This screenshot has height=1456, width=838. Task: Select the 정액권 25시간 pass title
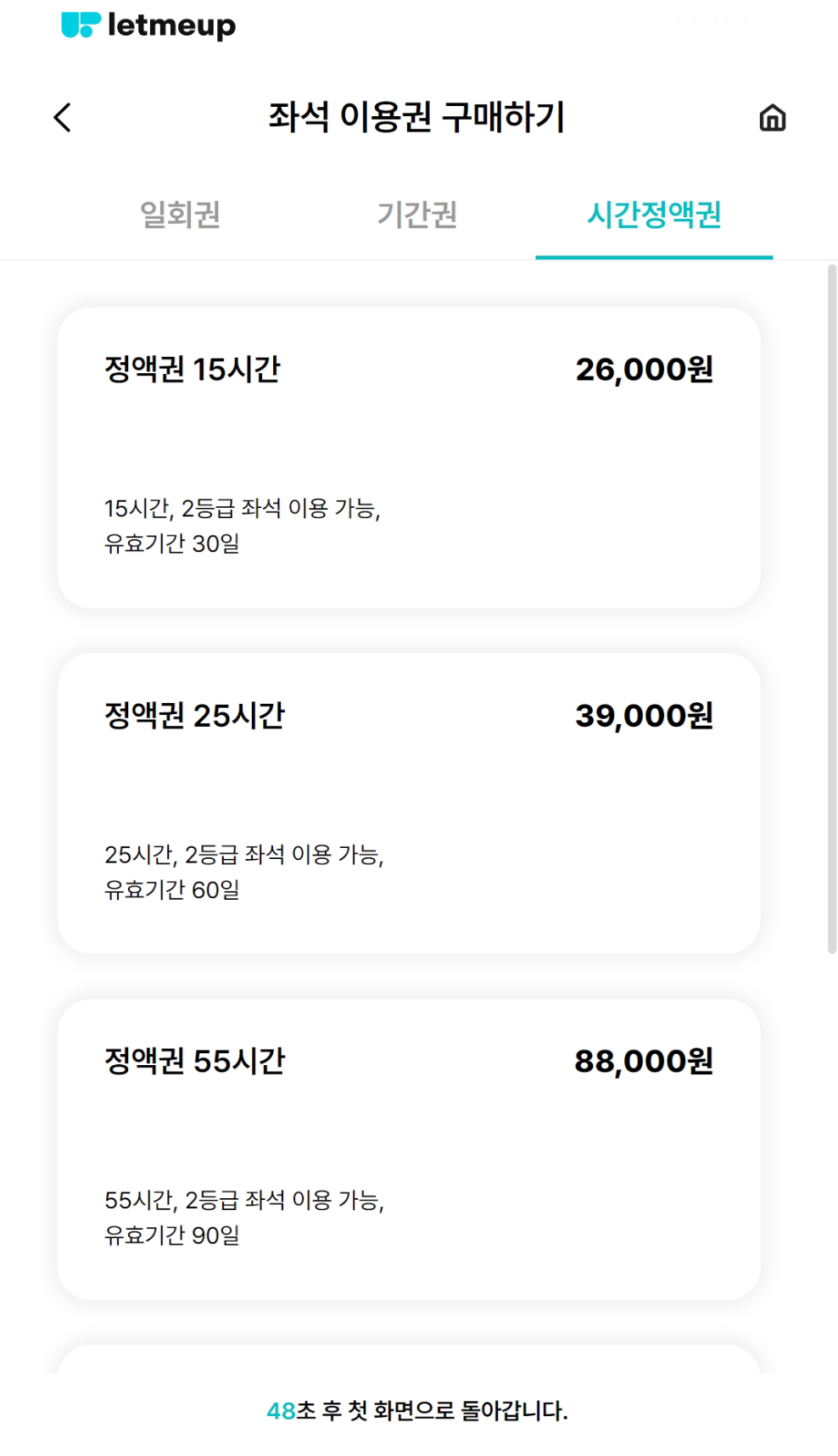click(194, 716)
